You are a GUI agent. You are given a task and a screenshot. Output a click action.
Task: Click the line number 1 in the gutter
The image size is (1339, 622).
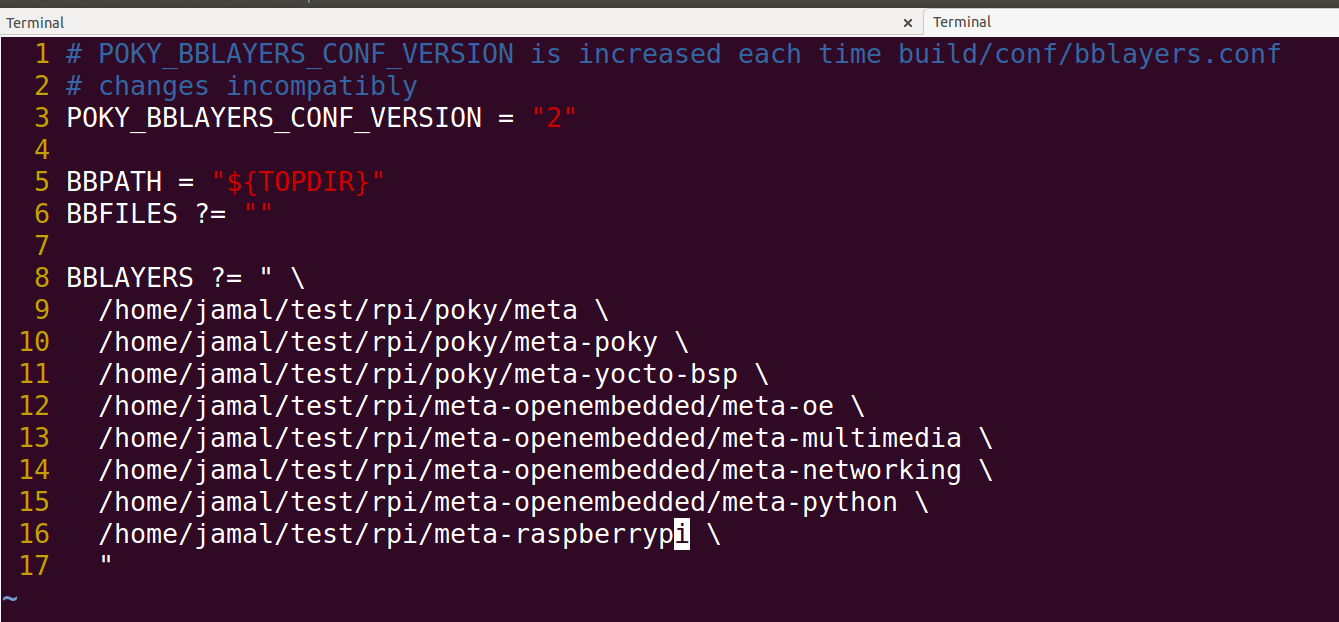click(41, 53)
